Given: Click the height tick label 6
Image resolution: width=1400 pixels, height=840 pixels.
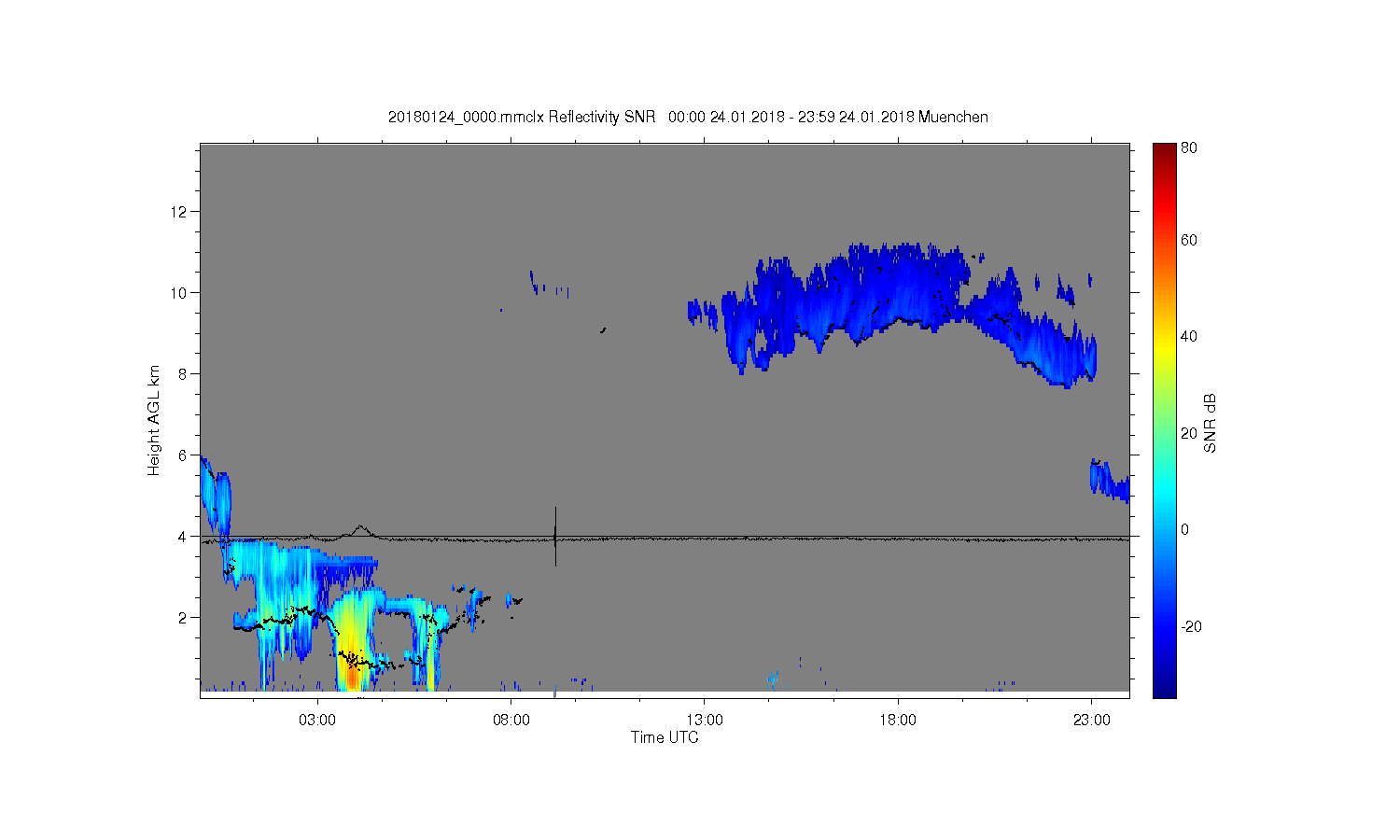Looking at the screenshot, I should click(185, 455).
